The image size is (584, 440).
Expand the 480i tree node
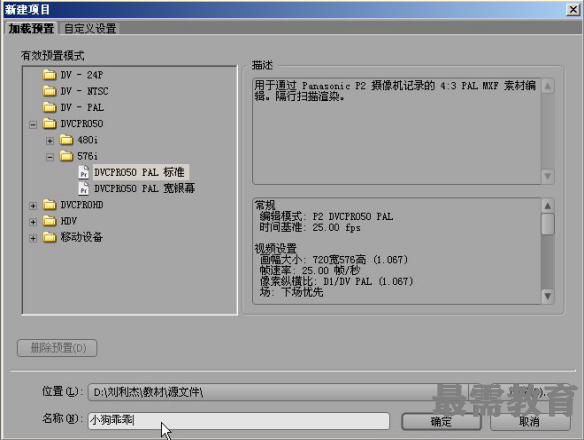[50, 141]
